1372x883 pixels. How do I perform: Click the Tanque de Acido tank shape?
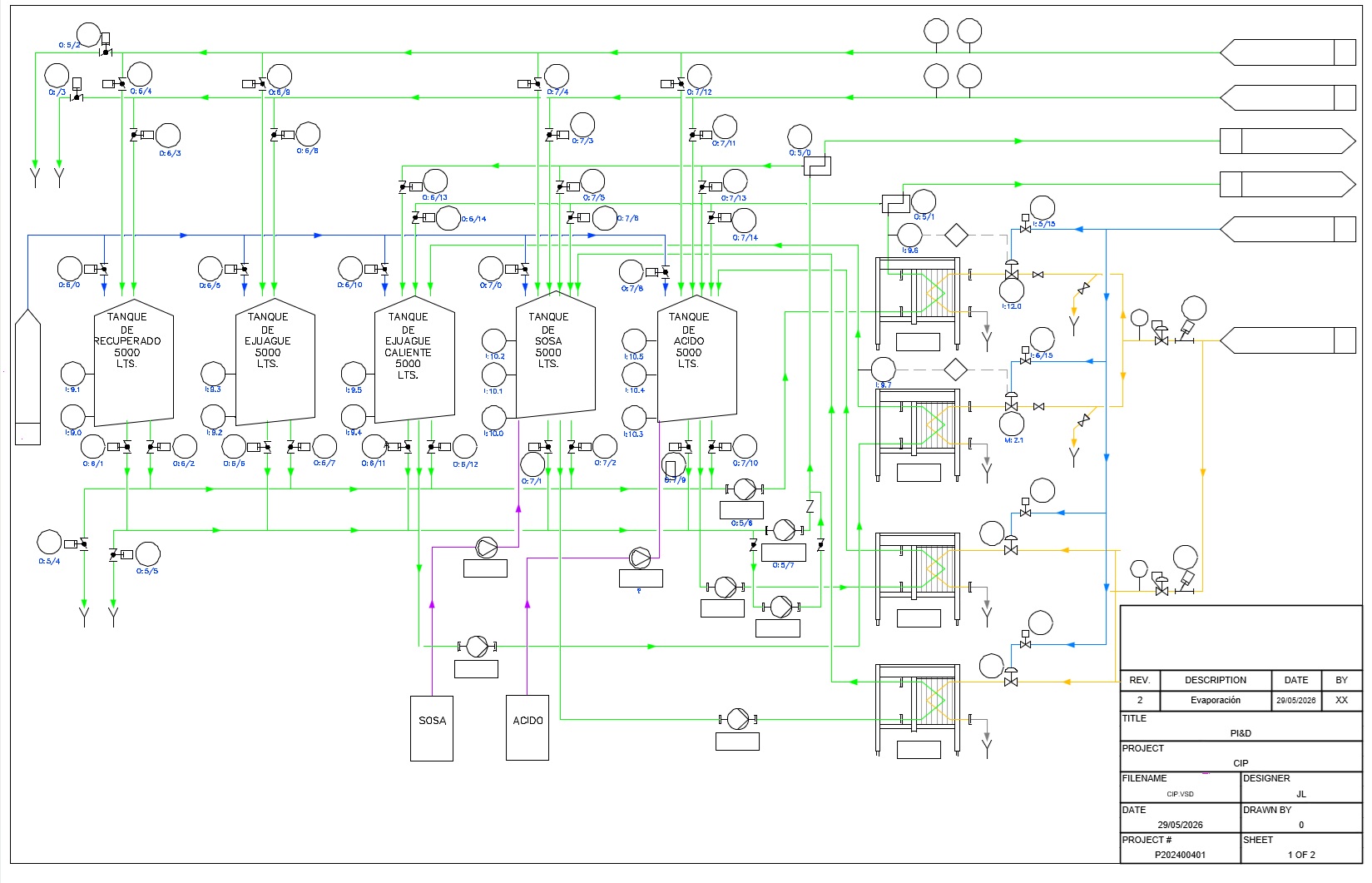pyautogui.click(x=696, y=359)
